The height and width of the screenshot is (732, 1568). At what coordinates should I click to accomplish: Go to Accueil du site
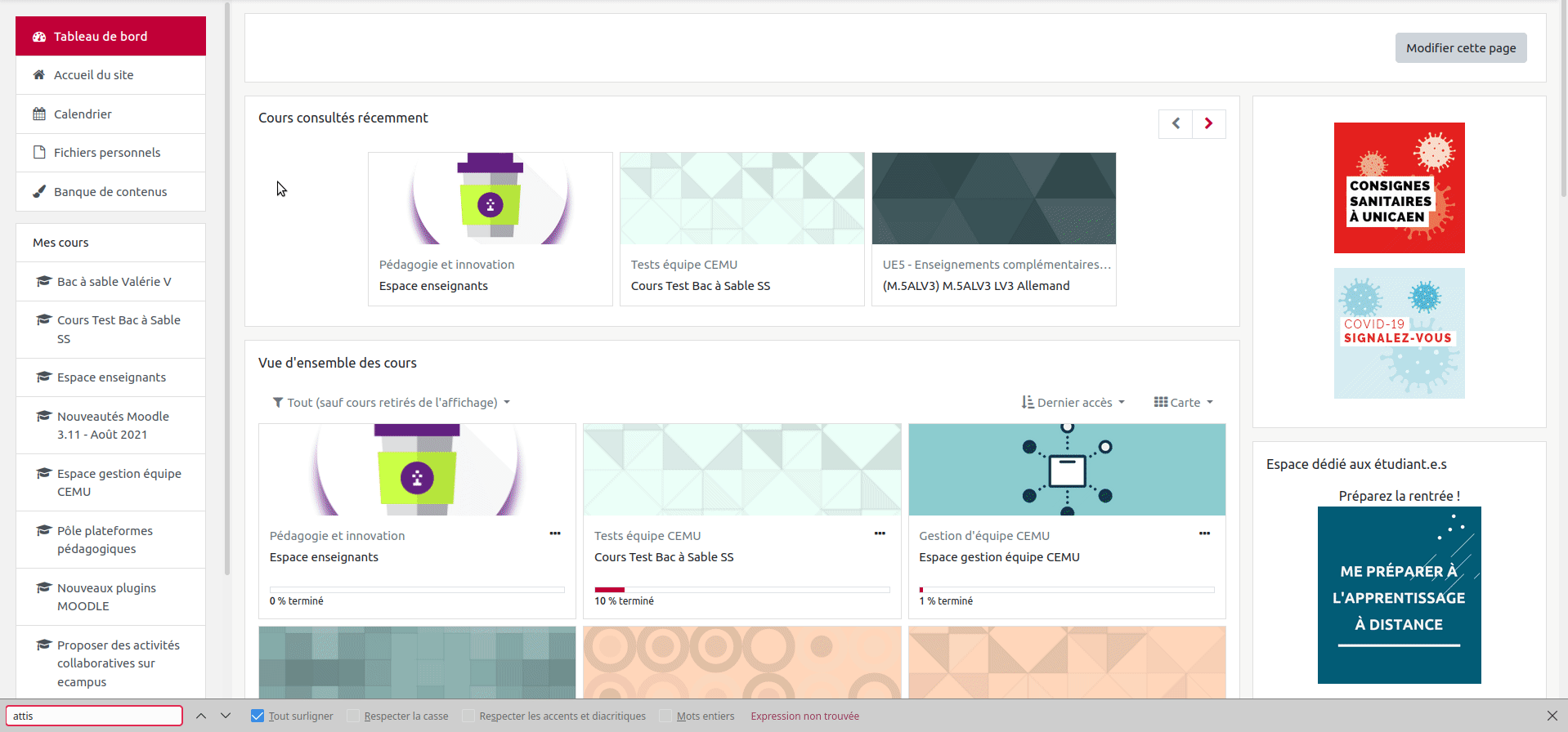(x=93, y=75)
